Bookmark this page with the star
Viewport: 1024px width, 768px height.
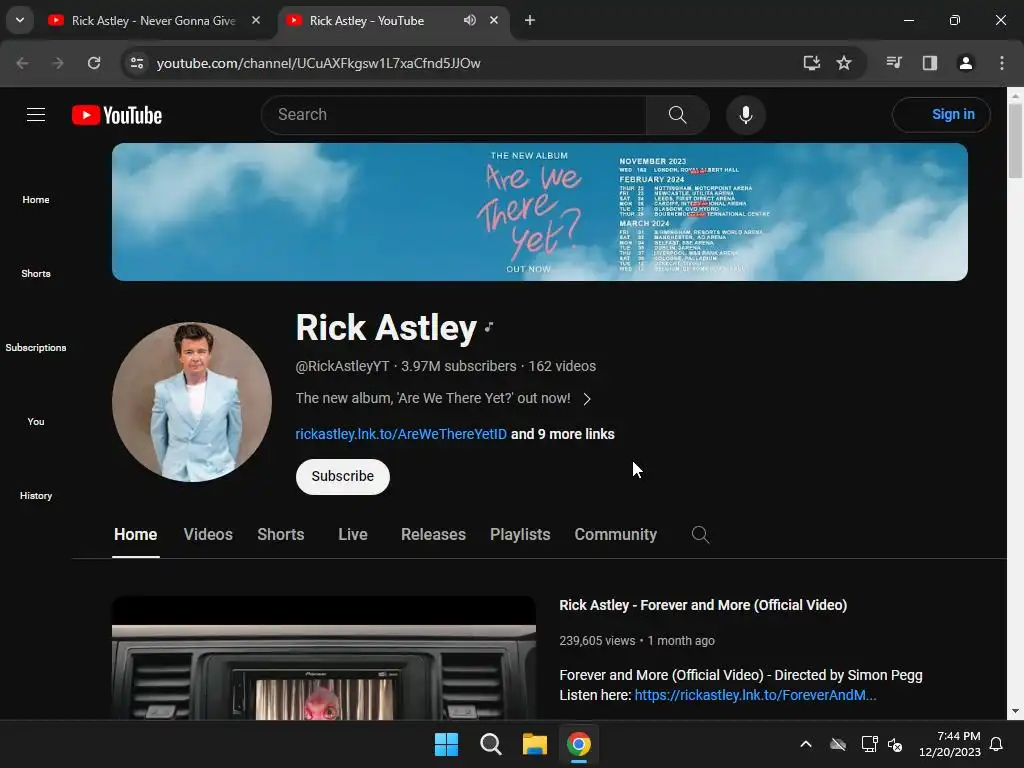844,63
